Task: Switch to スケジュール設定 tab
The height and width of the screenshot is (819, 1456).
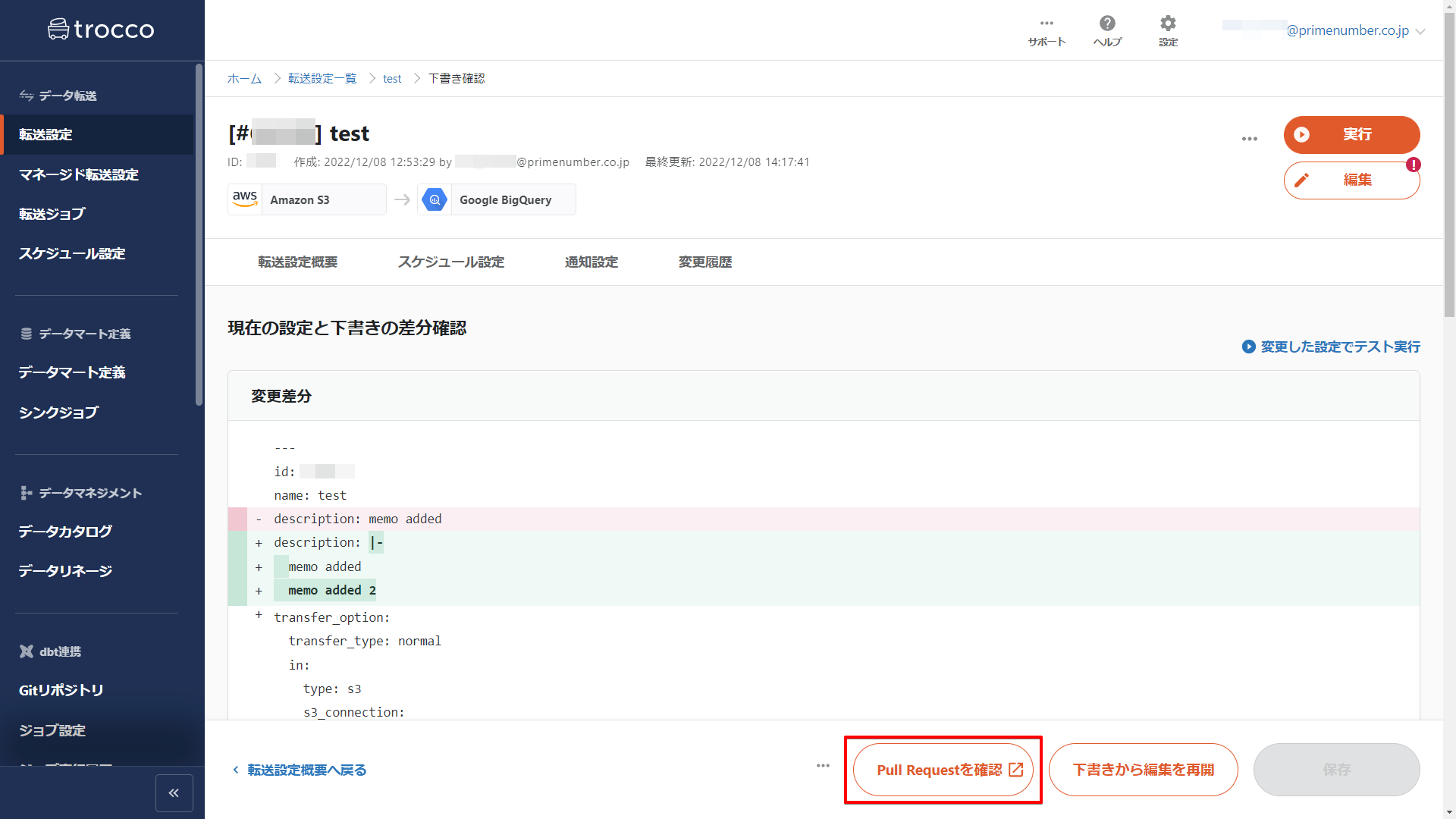Action: [451, 262]
